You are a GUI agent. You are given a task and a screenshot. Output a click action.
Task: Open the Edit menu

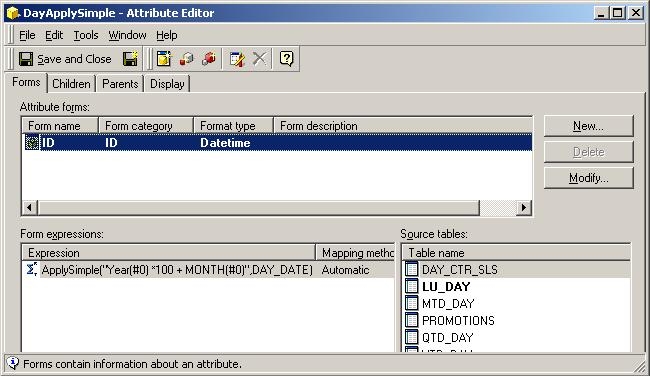[x=54, y=35]
